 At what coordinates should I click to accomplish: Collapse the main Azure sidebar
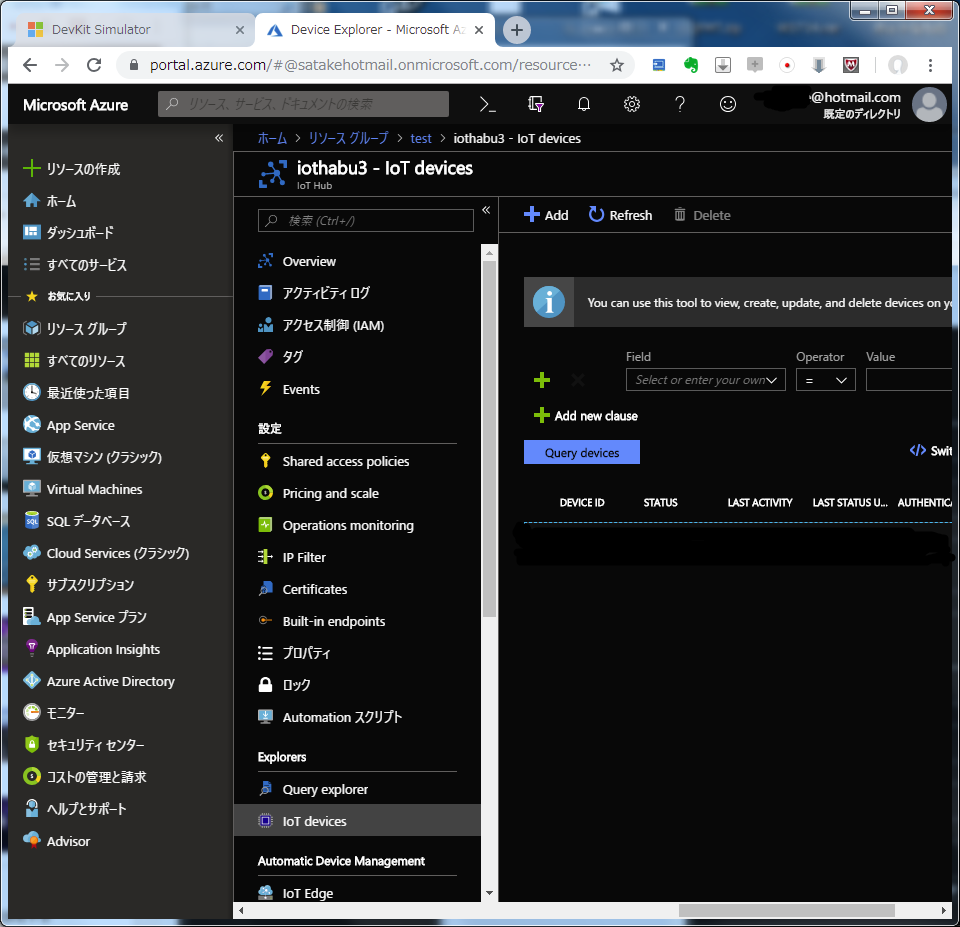[x=219, y=138]
